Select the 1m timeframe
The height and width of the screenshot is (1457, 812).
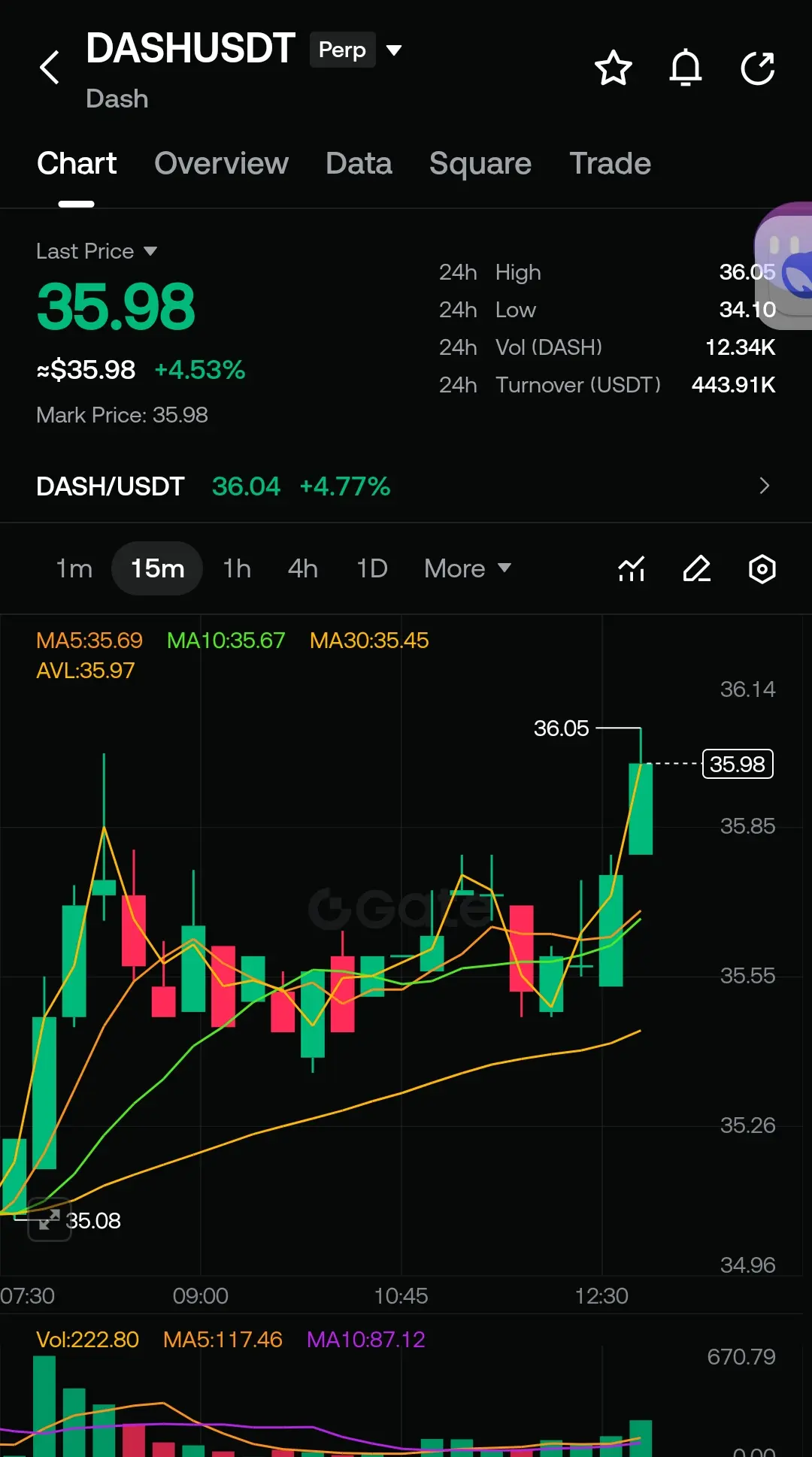[x=74, y=568]
